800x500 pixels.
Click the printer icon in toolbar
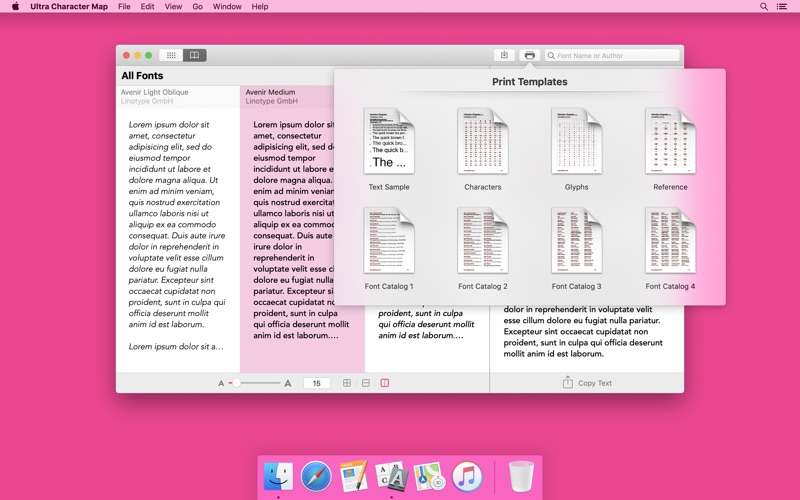coord(530,55)
